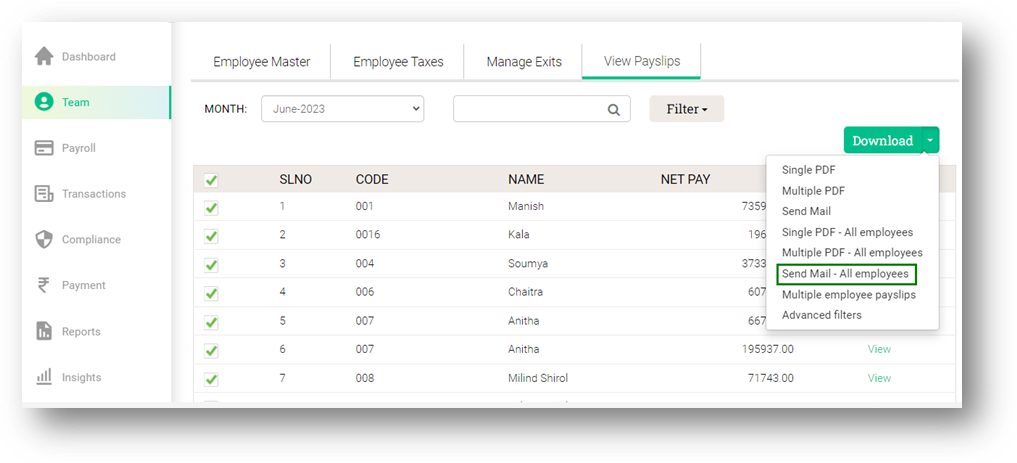Viewport: 1017px width, 463px height.
Task: Uncheck the checkbox for Manish
Action: tap(211, 208)
